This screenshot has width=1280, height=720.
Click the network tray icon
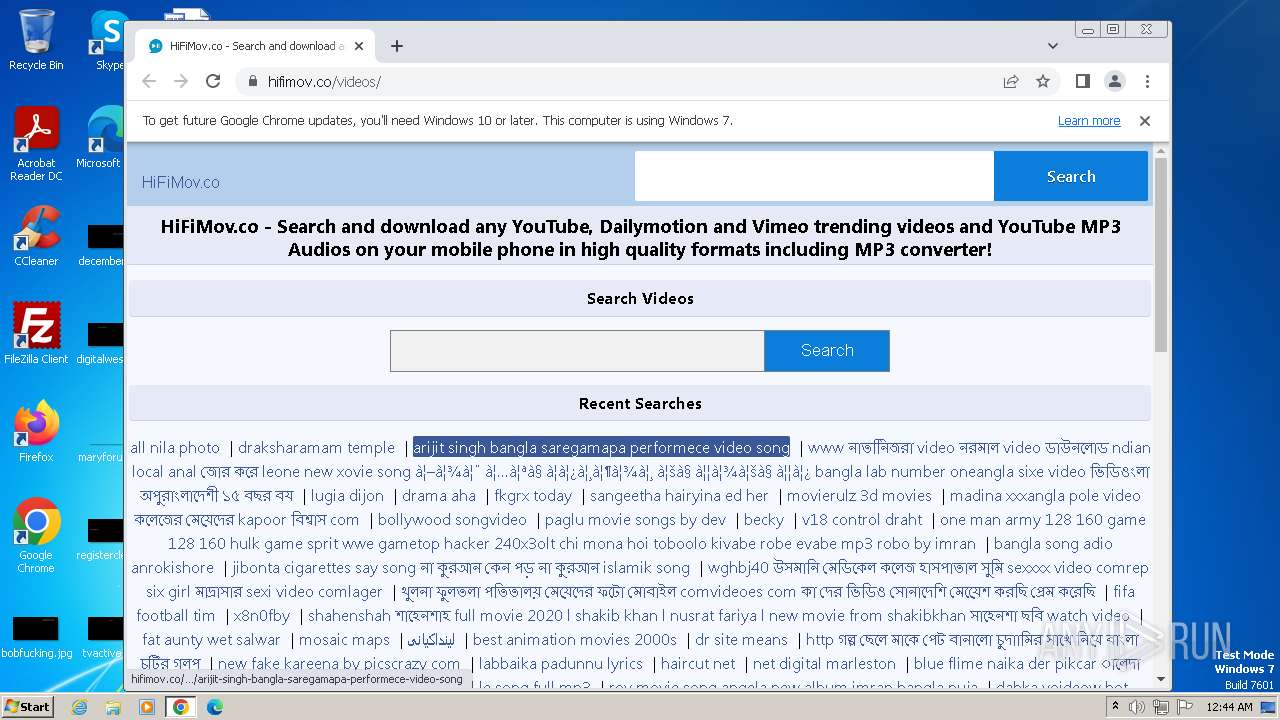pos(1161,707)
